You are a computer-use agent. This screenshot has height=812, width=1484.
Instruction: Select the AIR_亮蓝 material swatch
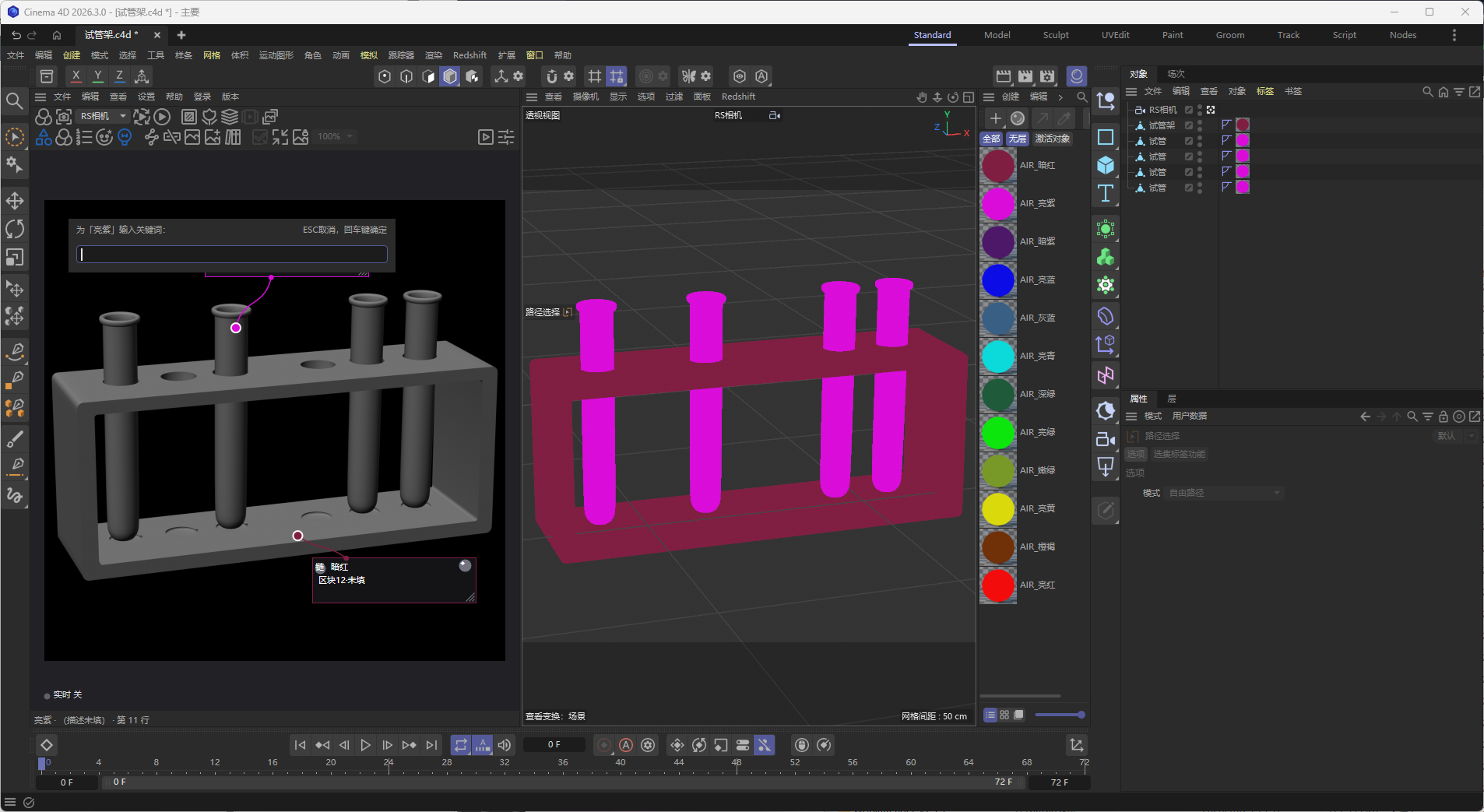coord(998,280)
